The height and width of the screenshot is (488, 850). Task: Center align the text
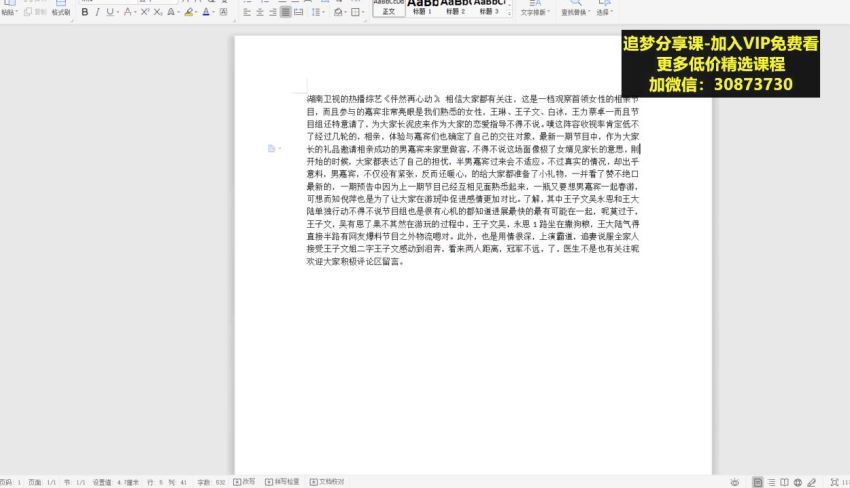coord(260,12)
